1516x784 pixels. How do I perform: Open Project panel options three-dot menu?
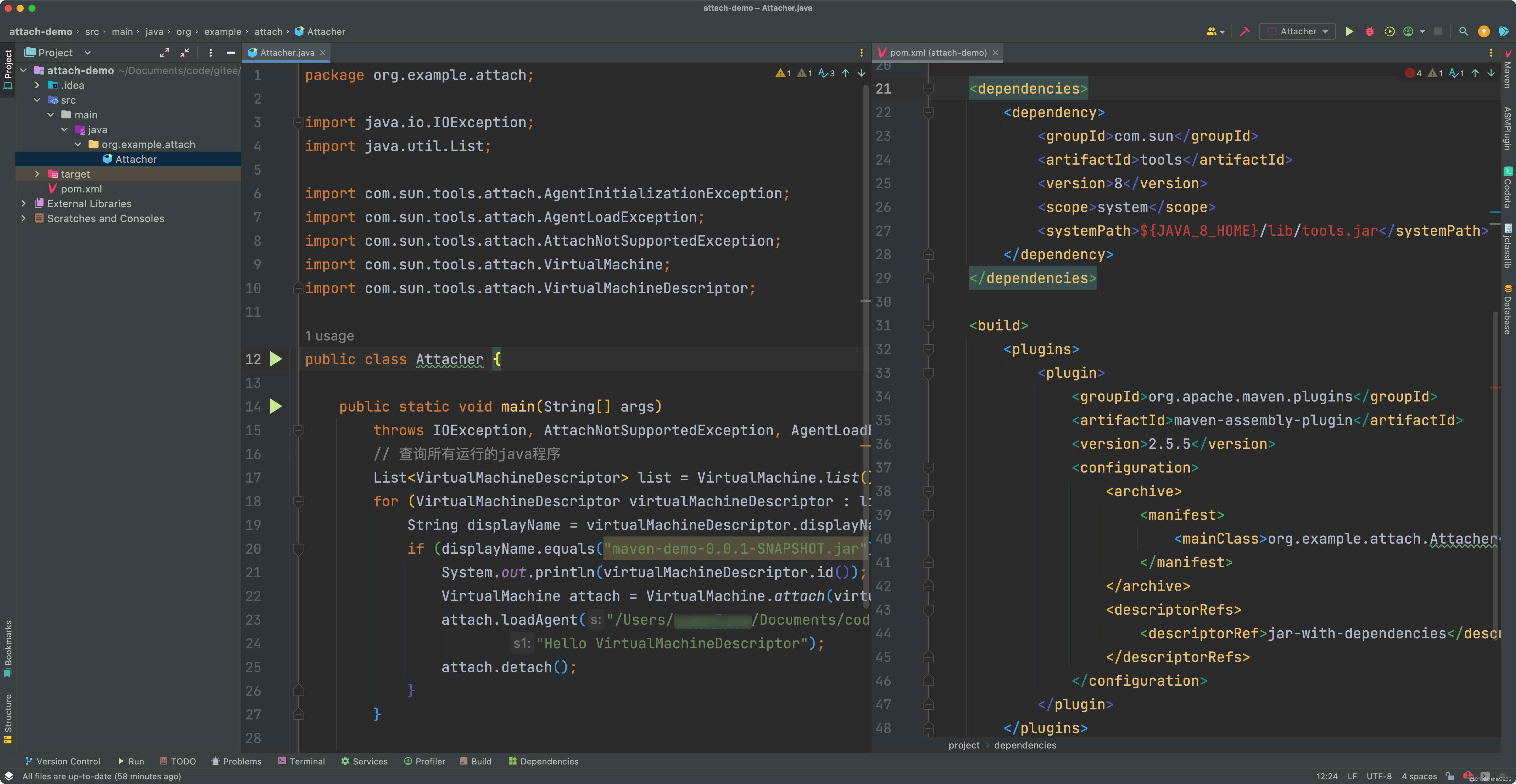211,52
